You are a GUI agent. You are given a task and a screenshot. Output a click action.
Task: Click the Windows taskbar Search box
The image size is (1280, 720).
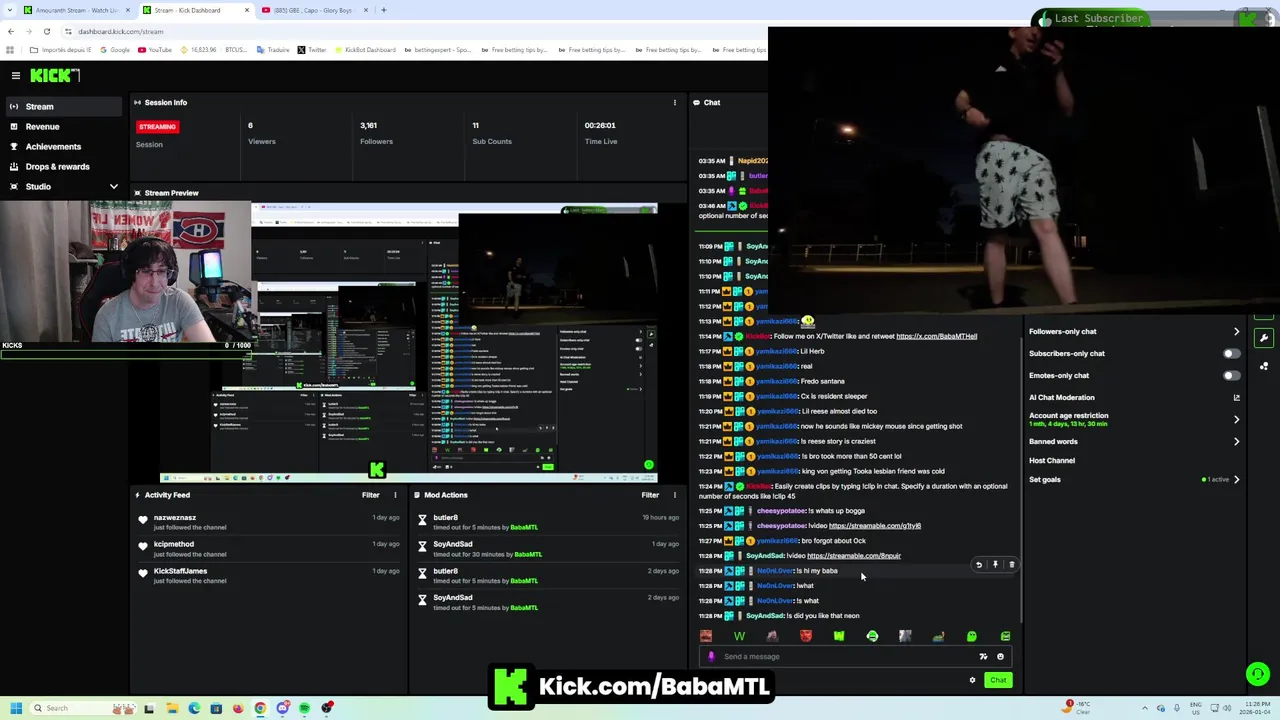82,708
